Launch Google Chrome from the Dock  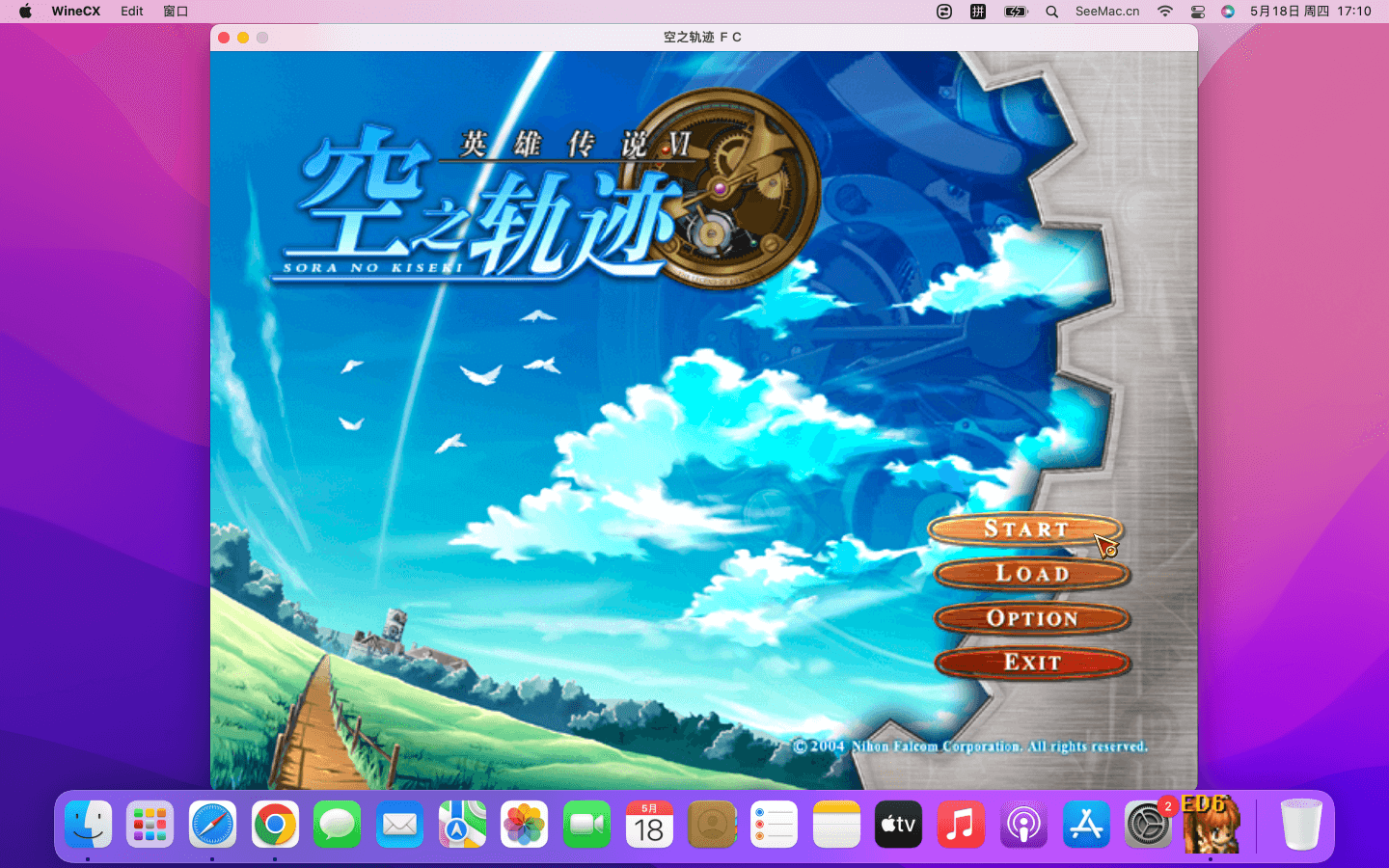tap(275, 825)
